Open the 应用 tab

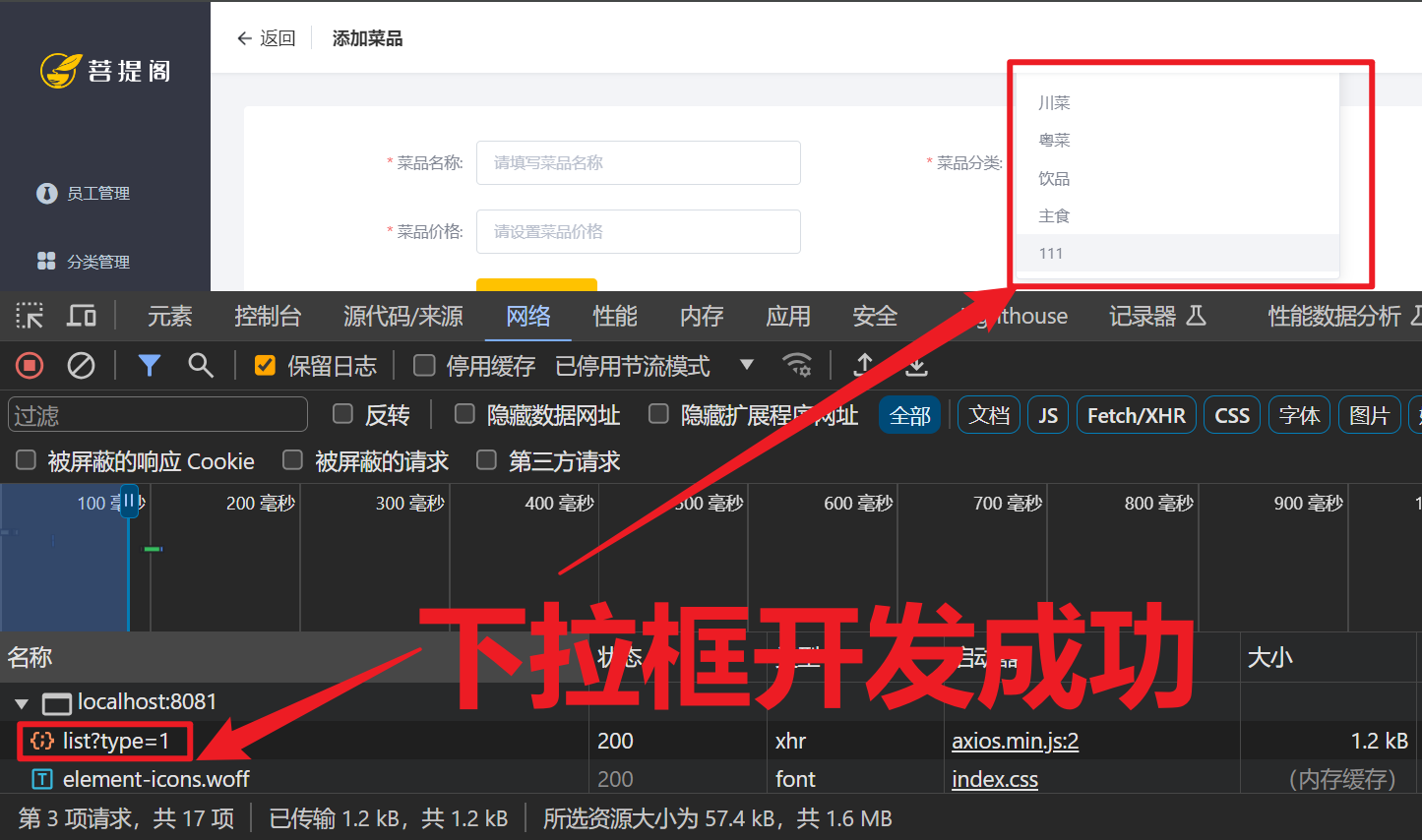tap(788, 316)
